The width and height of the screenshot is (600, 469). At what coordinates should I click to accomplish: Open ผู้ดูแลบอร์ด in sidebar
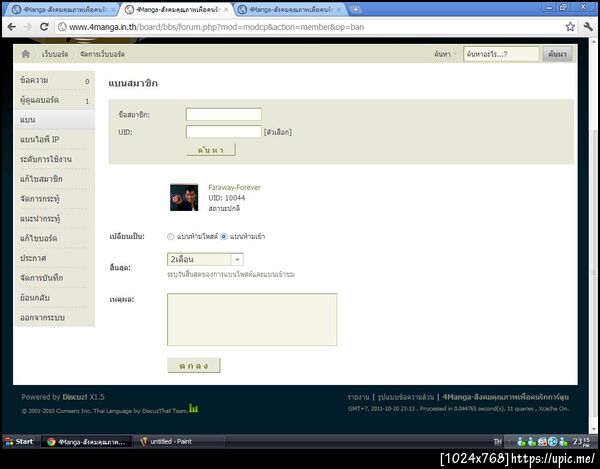[x=54, y=100]
